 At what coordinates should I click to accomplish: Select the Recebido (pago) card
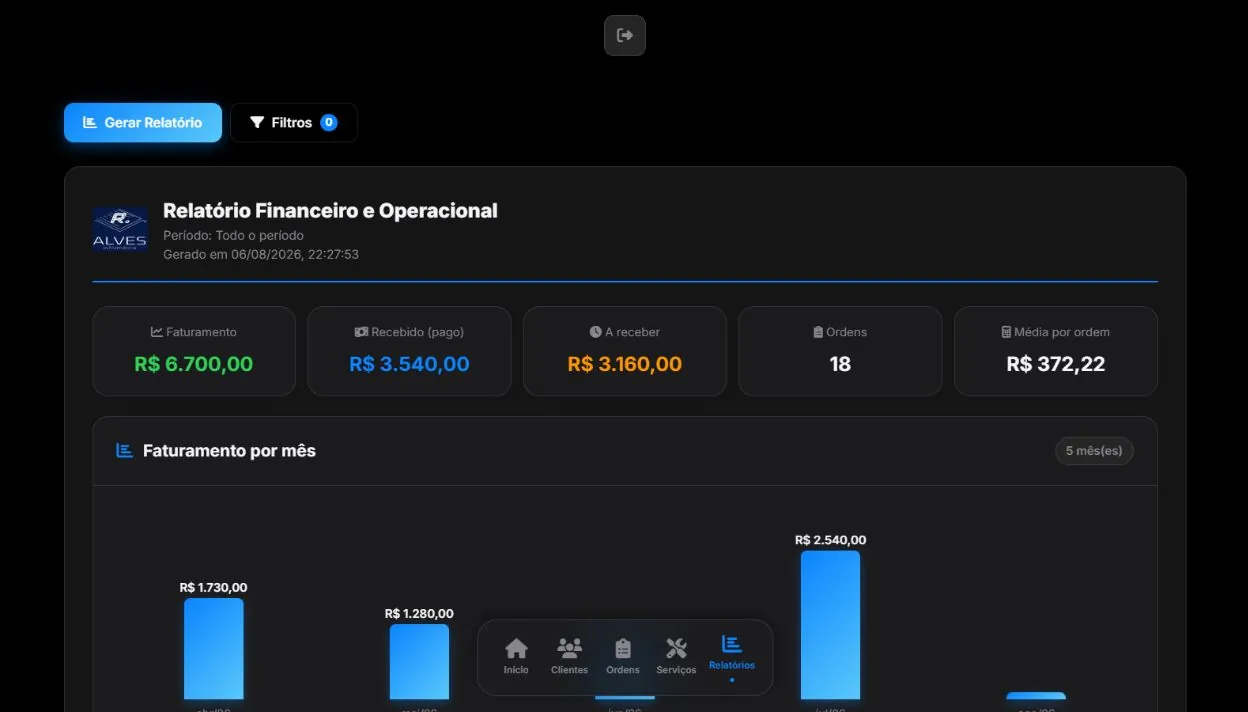pos(409,351)
